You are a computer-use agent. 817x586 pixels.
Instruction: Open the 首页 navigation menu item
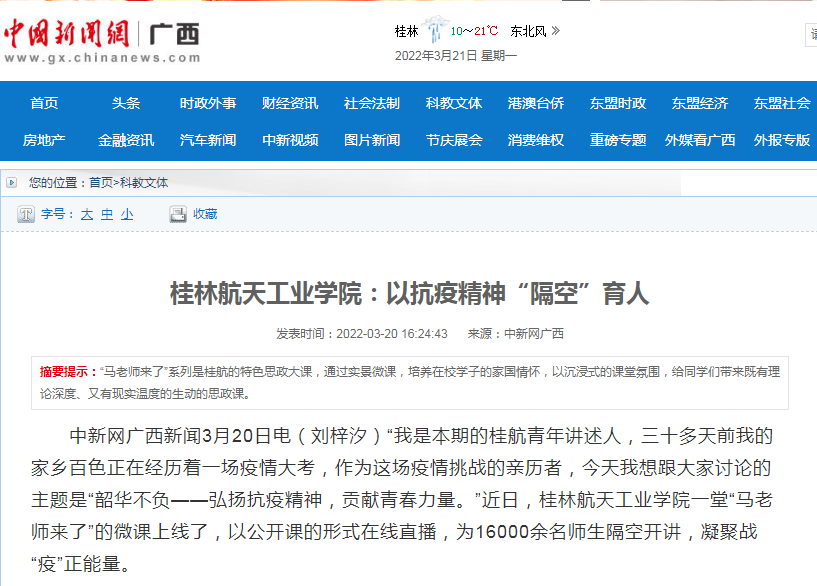tap(44, 103)
